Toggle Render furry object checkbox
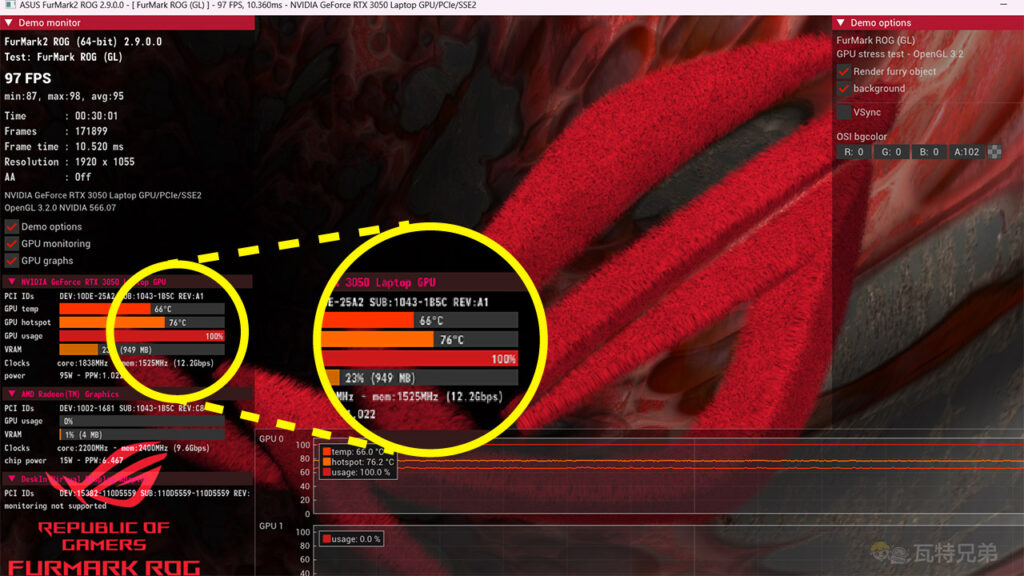 point(844,71)
